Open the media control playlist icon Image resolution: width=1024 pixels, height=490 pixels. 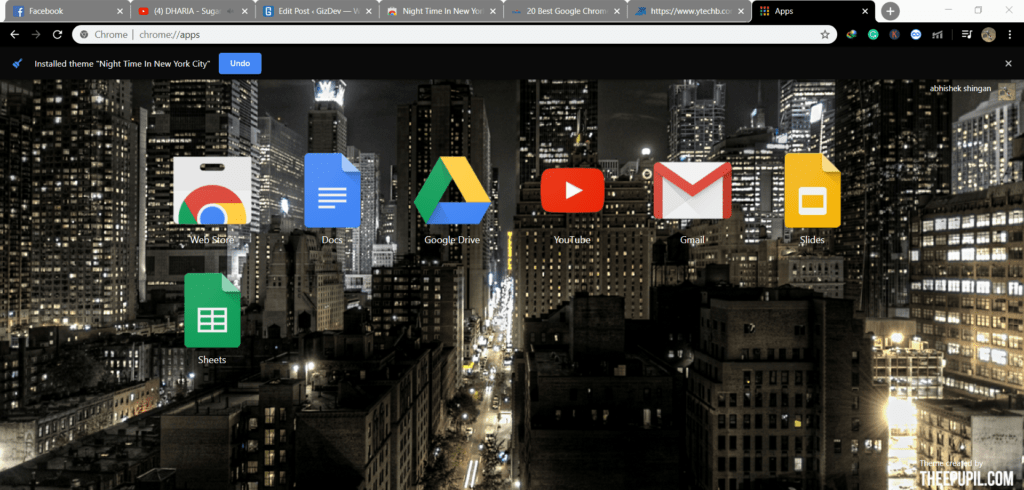pos(967,35)
